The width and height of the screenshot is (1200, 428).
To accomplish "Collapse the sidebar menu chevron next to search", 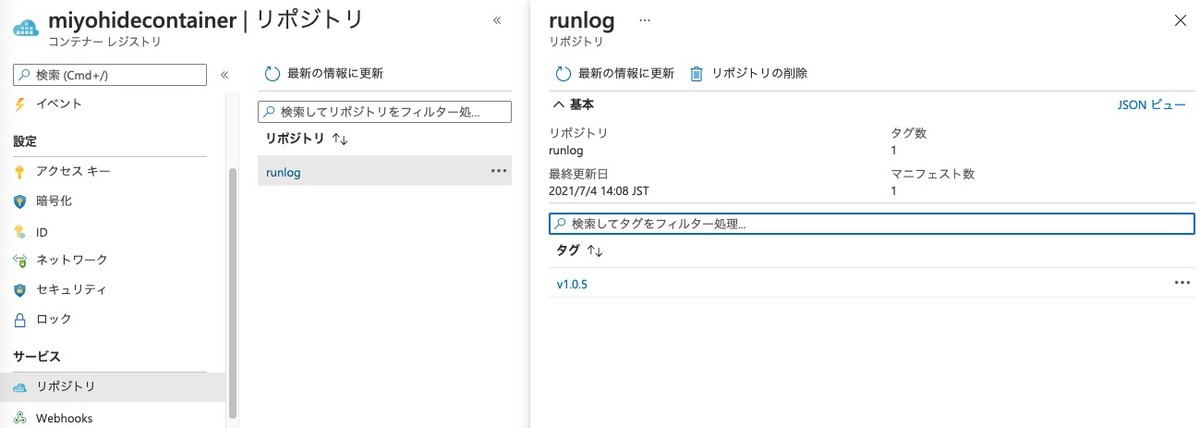I will point(224,74).
